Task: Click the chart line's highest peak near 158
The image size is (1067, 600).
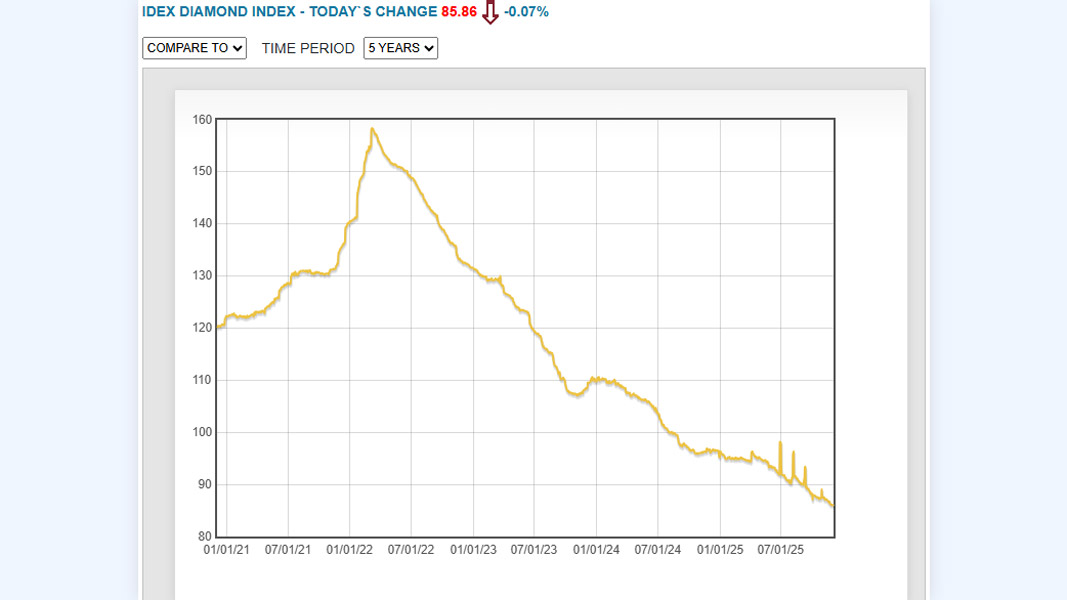Action: (x=372, y=128)
